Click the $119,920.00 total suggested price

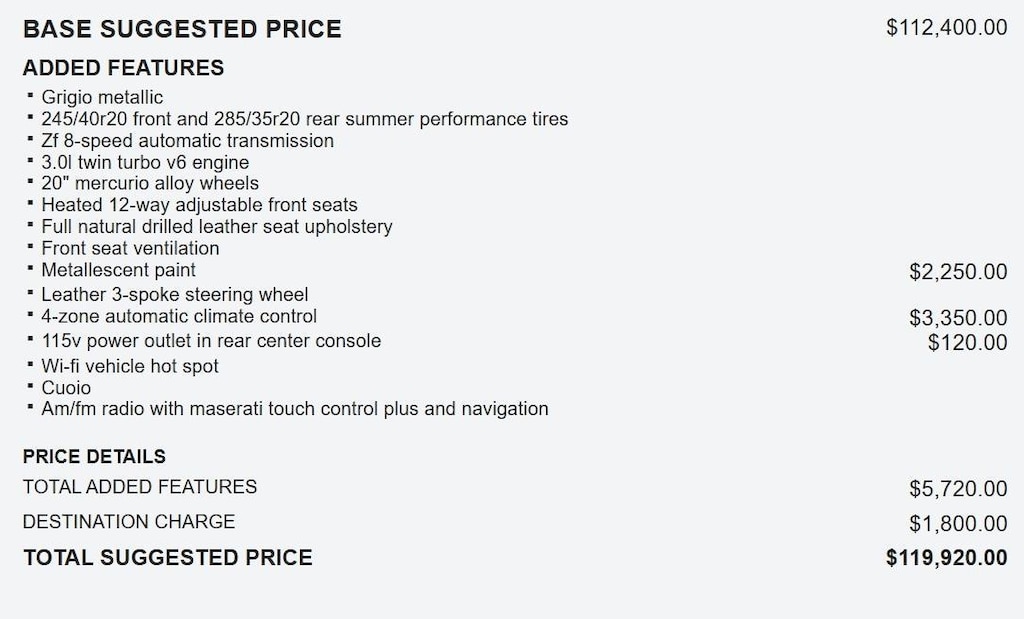click(x=946, y=558)
